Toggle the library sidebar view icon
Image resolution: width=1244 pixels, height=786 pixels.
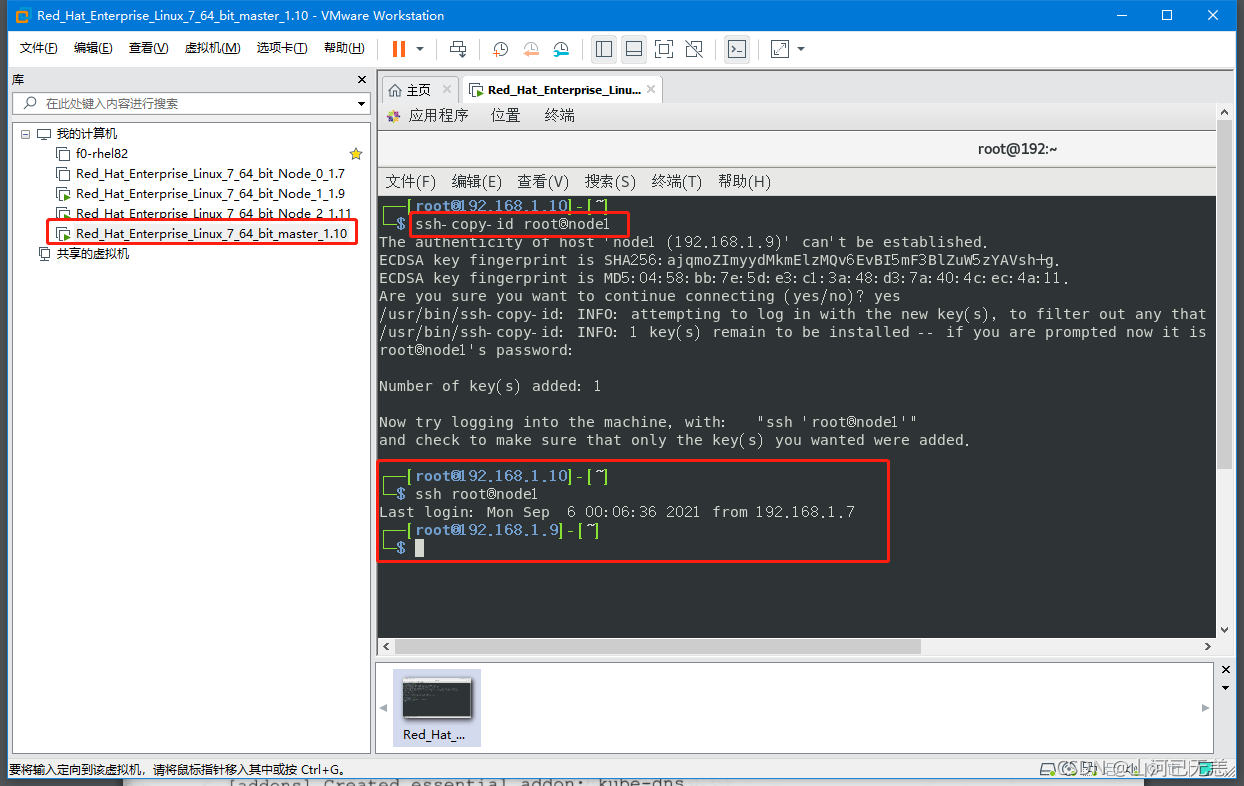[x=603, y=49]
